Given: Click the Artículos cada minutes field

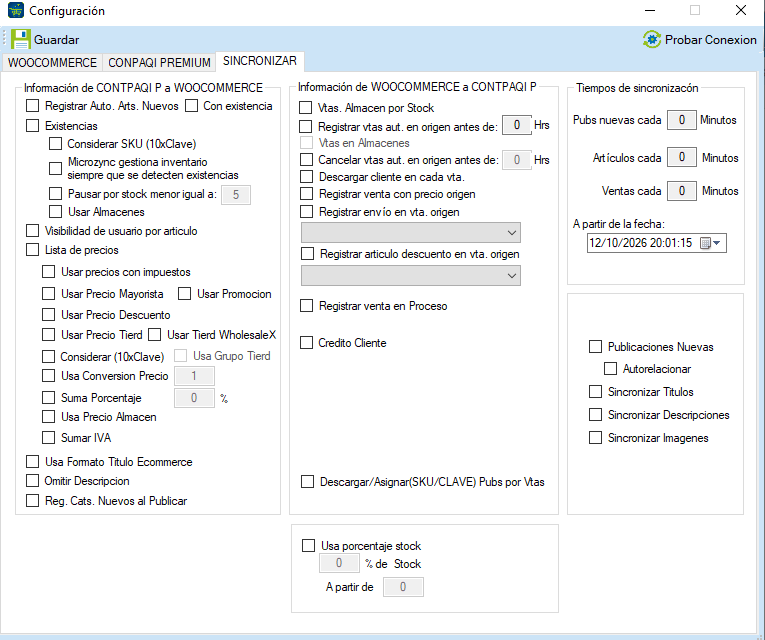Looking at the screenshot, I should click(681, 157).
